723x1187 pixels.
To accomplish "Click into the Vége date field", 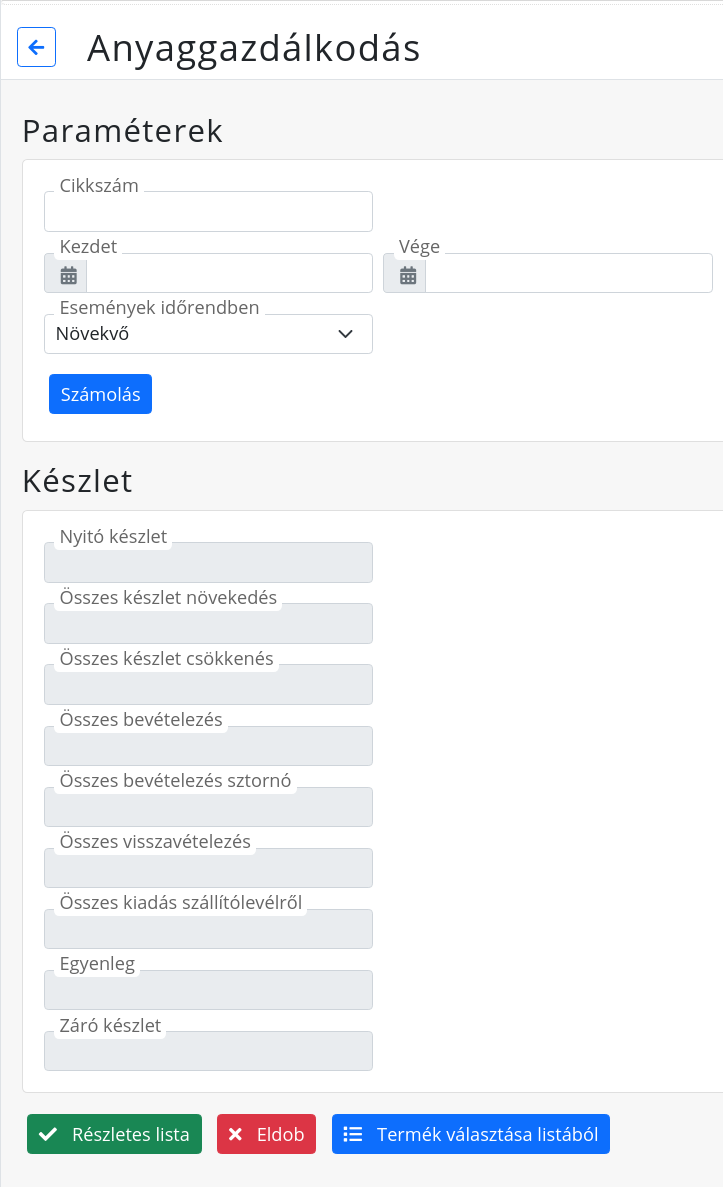I will [569, 273].
